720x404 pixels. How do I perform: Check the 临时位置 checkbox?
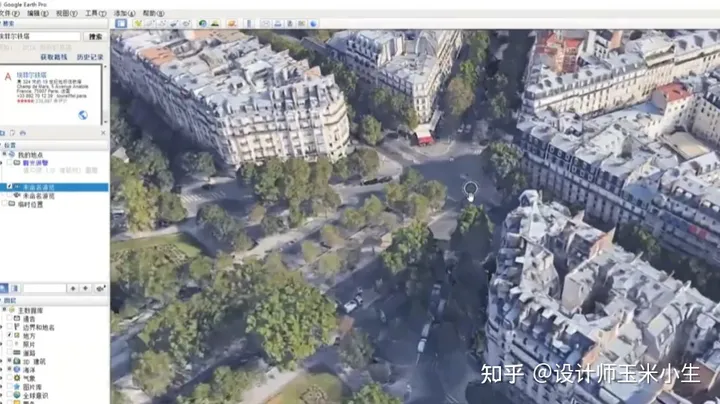coord(4,204)
